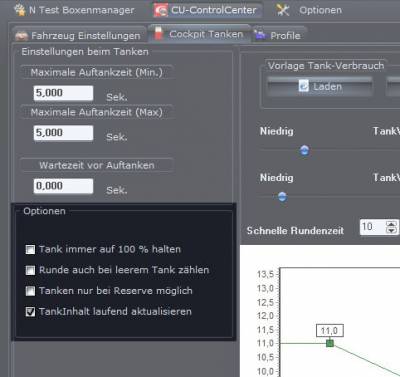The image size is (400, 377).
Task: Click the Laden button
Action: pos(319,86)
